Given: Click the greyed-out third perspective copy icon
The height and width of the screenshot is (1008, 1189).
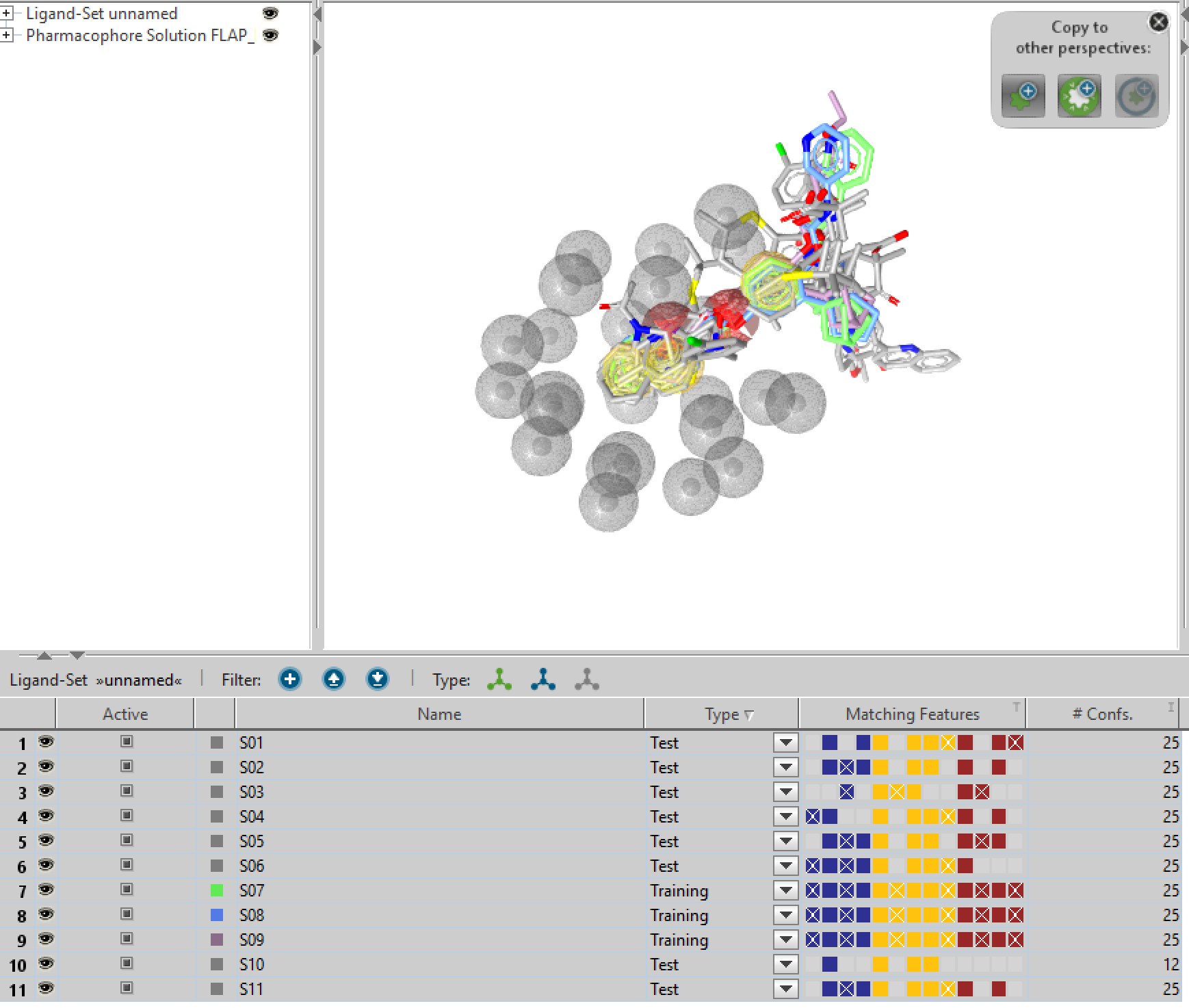Looking at the screenshot, I should 1136,96.
